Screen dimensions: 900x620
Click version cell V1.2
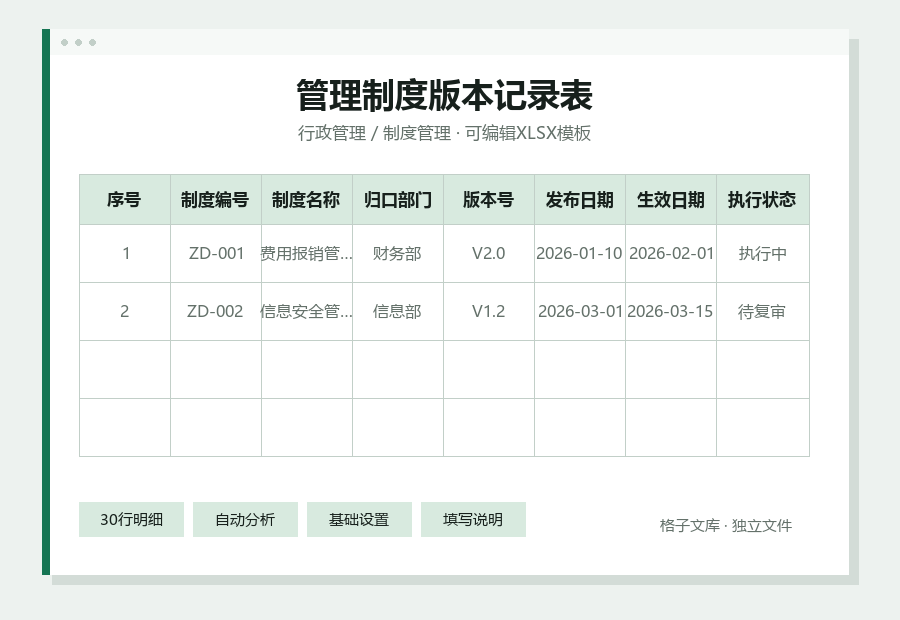(488, 311)
